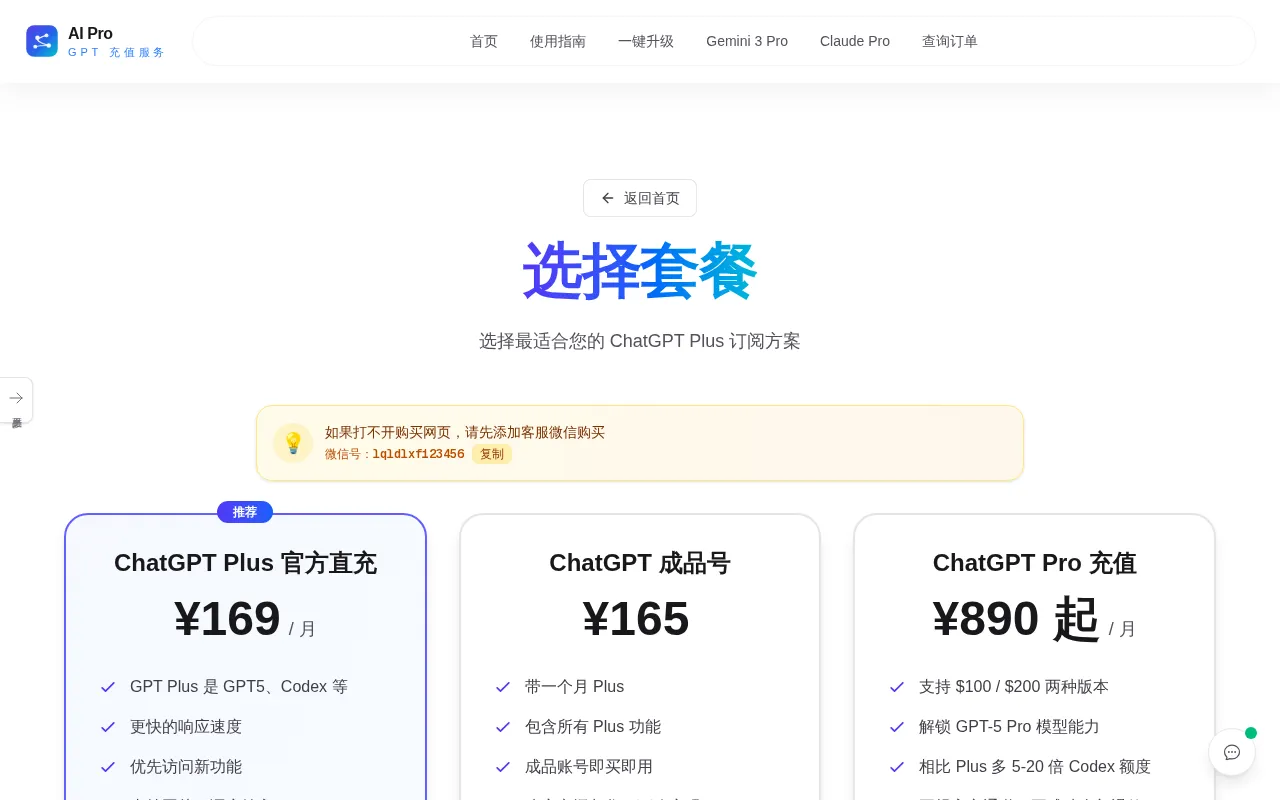Select the ChatGPT Pro 充值 card title

(1035, 563)
